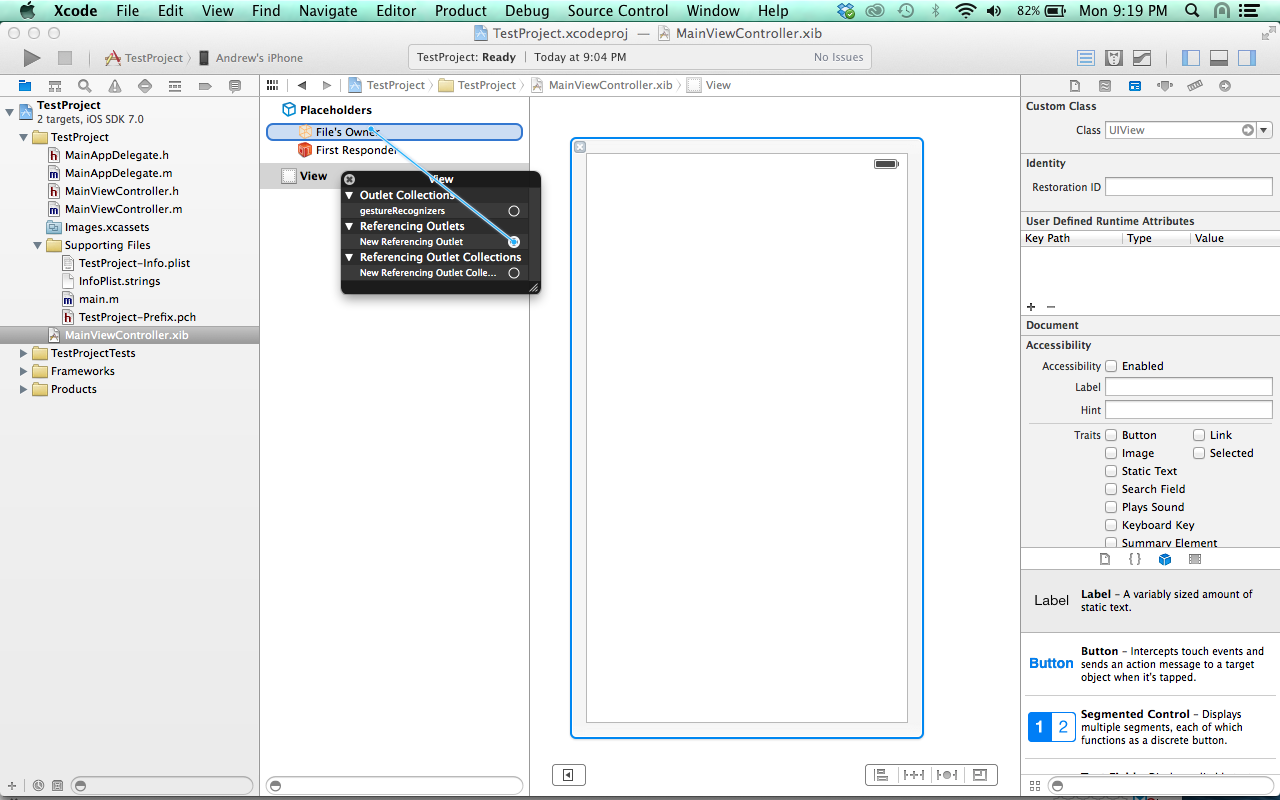The height and width of the screenshot is (800, 1280).
Task: Go back in editor history
Action: [302, 85]
